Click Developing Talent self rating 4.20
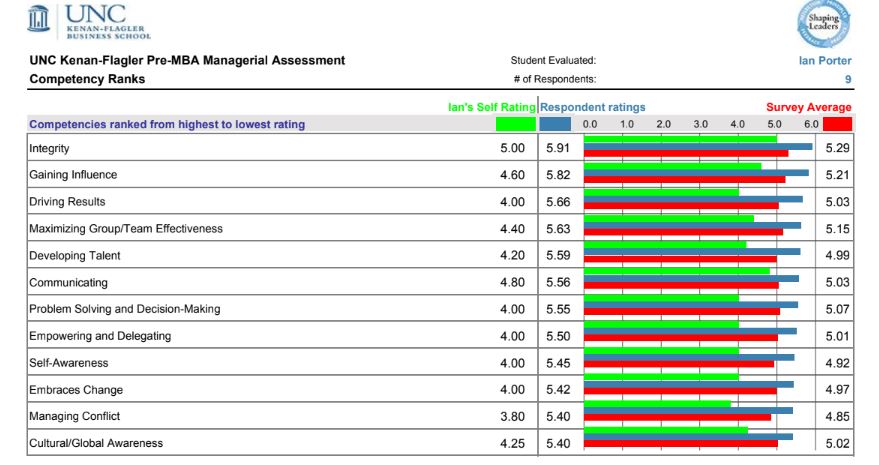 (512, 255)
